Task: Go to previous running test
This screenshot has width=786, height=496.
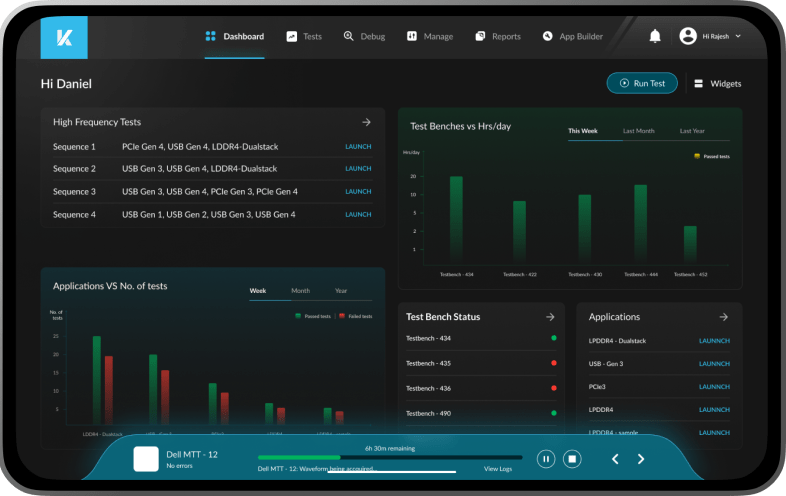Action: pyautogui.click(x=615, y=459)
